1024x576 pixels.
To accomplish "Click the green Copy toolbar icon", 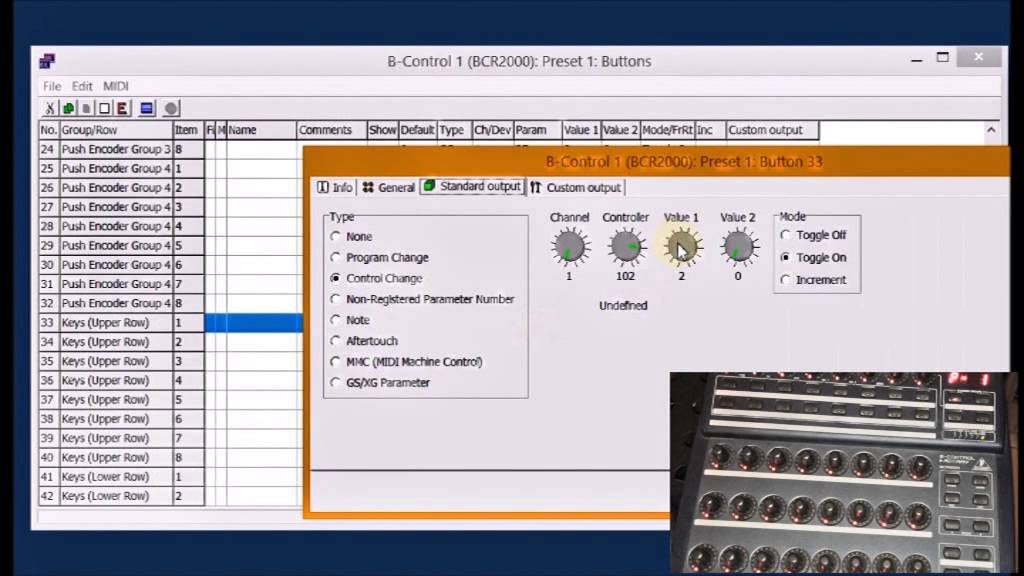I will 68,108.
